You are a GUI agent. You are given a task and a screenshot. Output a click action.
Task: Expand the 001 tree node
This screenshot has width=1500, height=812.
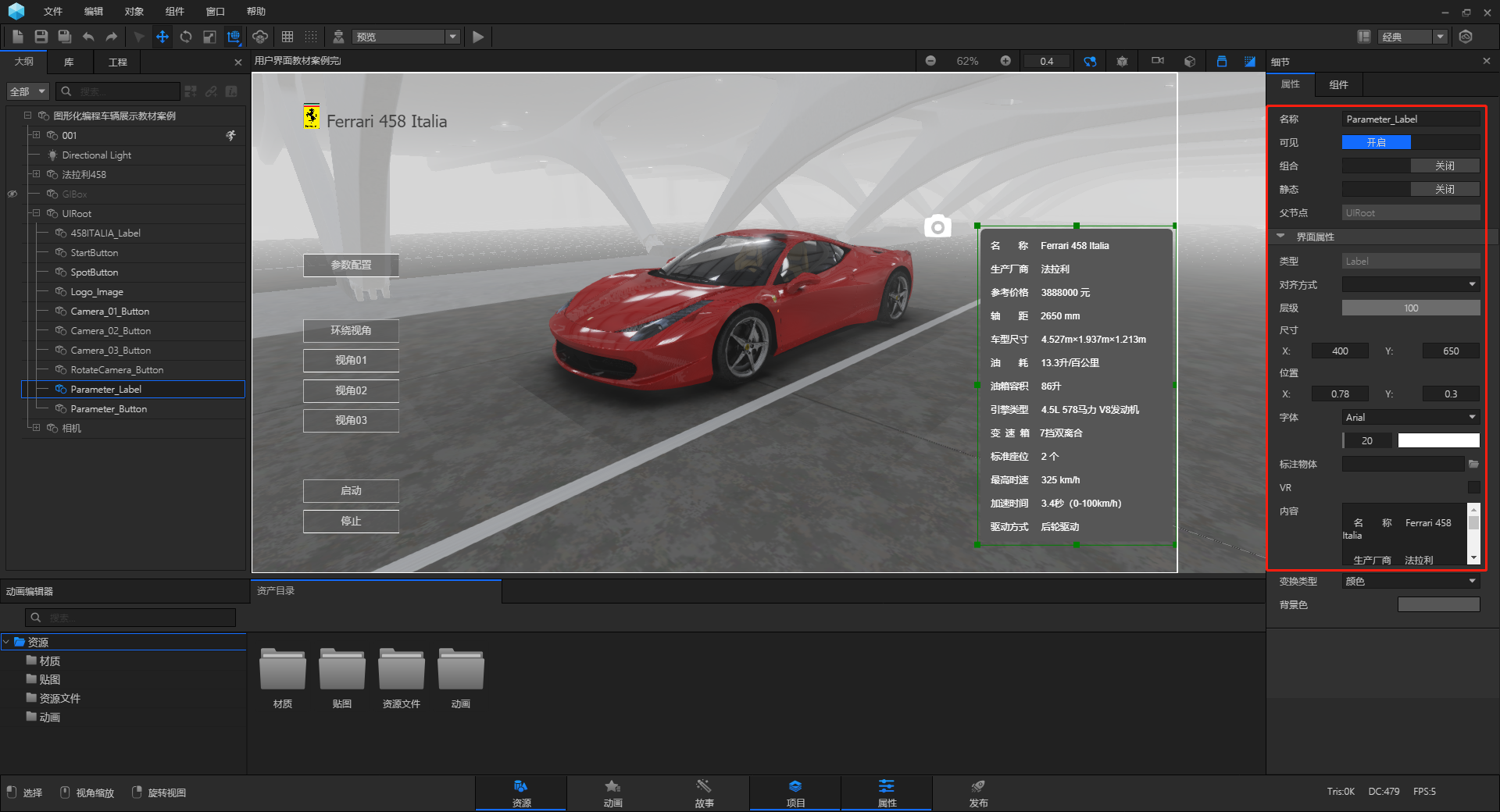(36, 135)
